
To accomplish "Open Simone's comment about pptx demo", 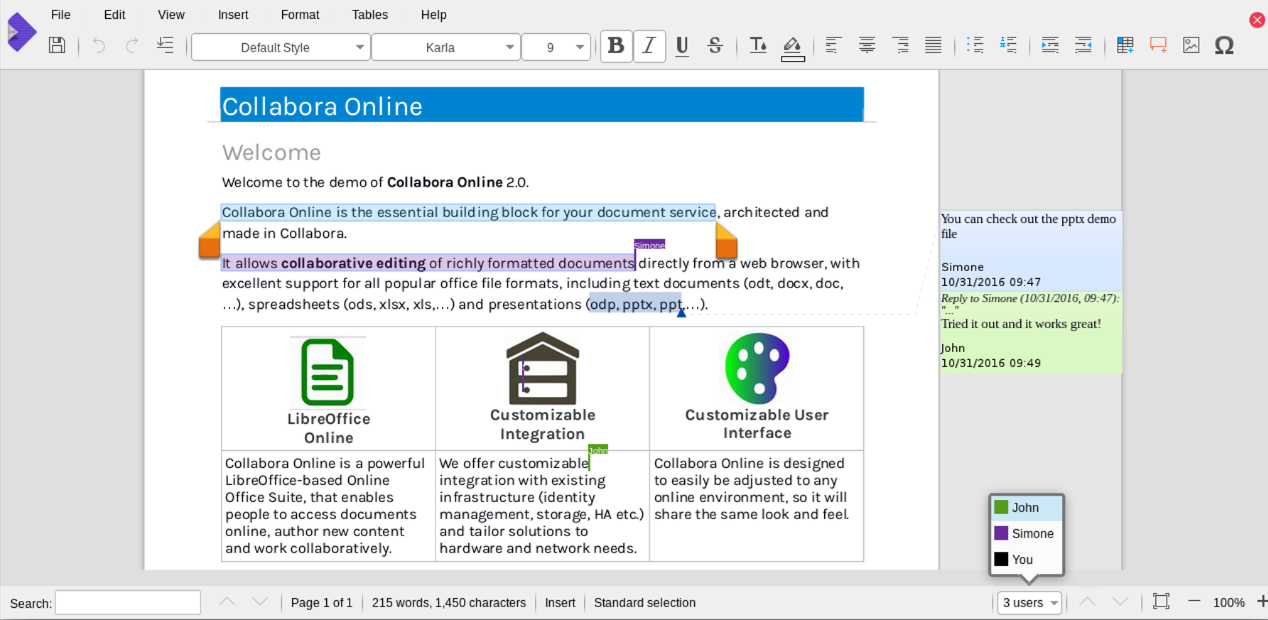I will [x=1030, y=250].
